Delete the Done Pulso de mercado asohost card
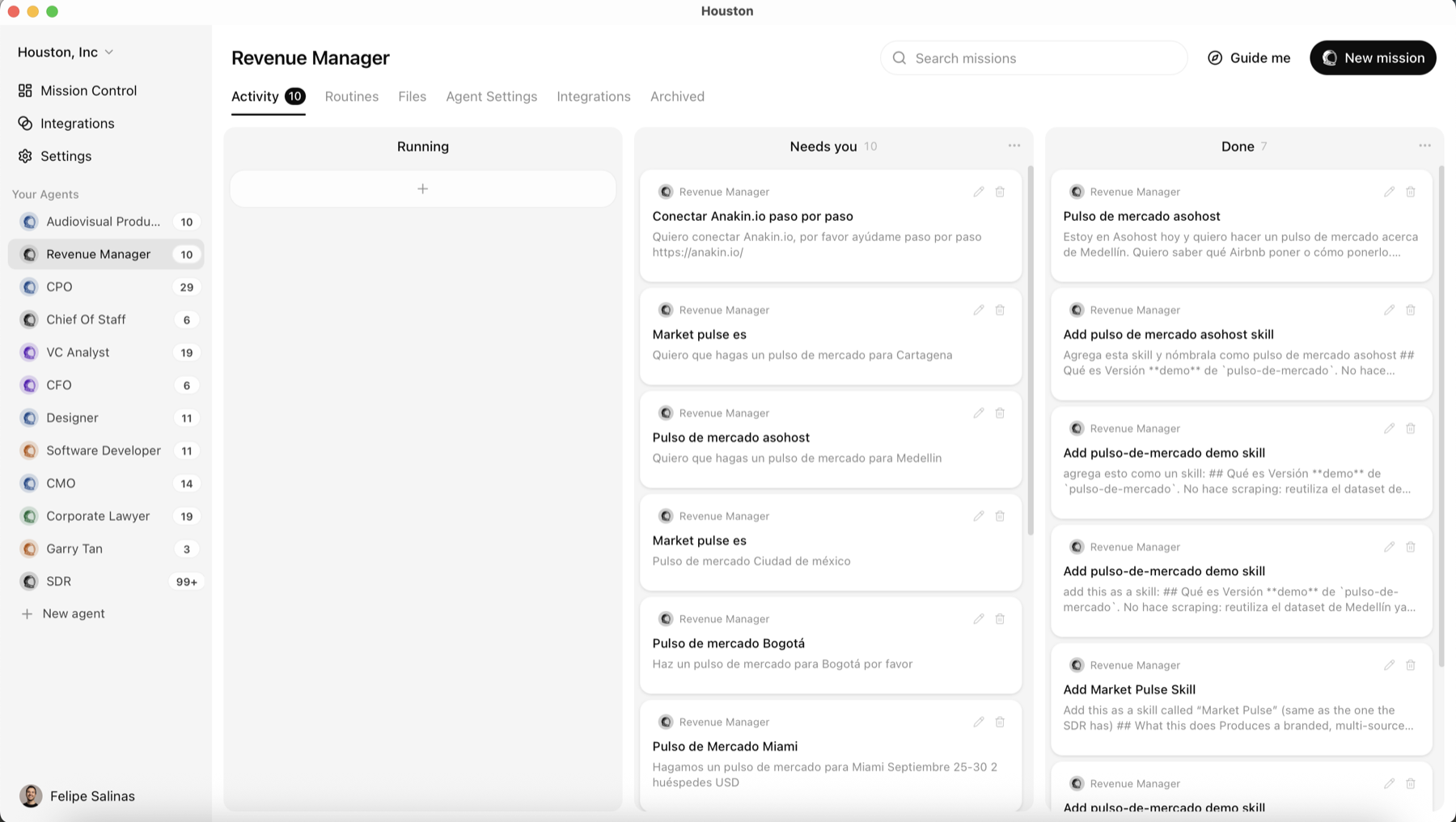 point(1411,192)
